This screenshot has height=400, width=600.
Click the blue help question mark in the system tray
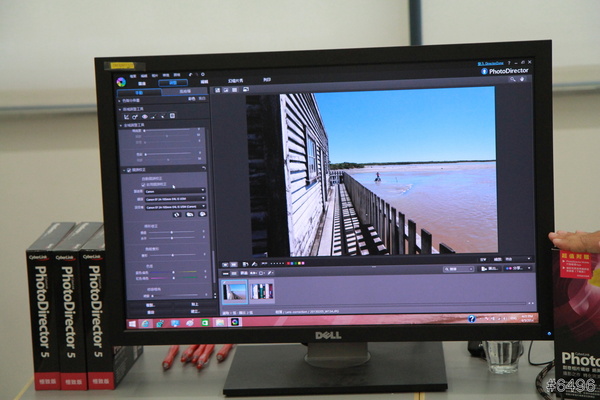click(x=472, y=318)
